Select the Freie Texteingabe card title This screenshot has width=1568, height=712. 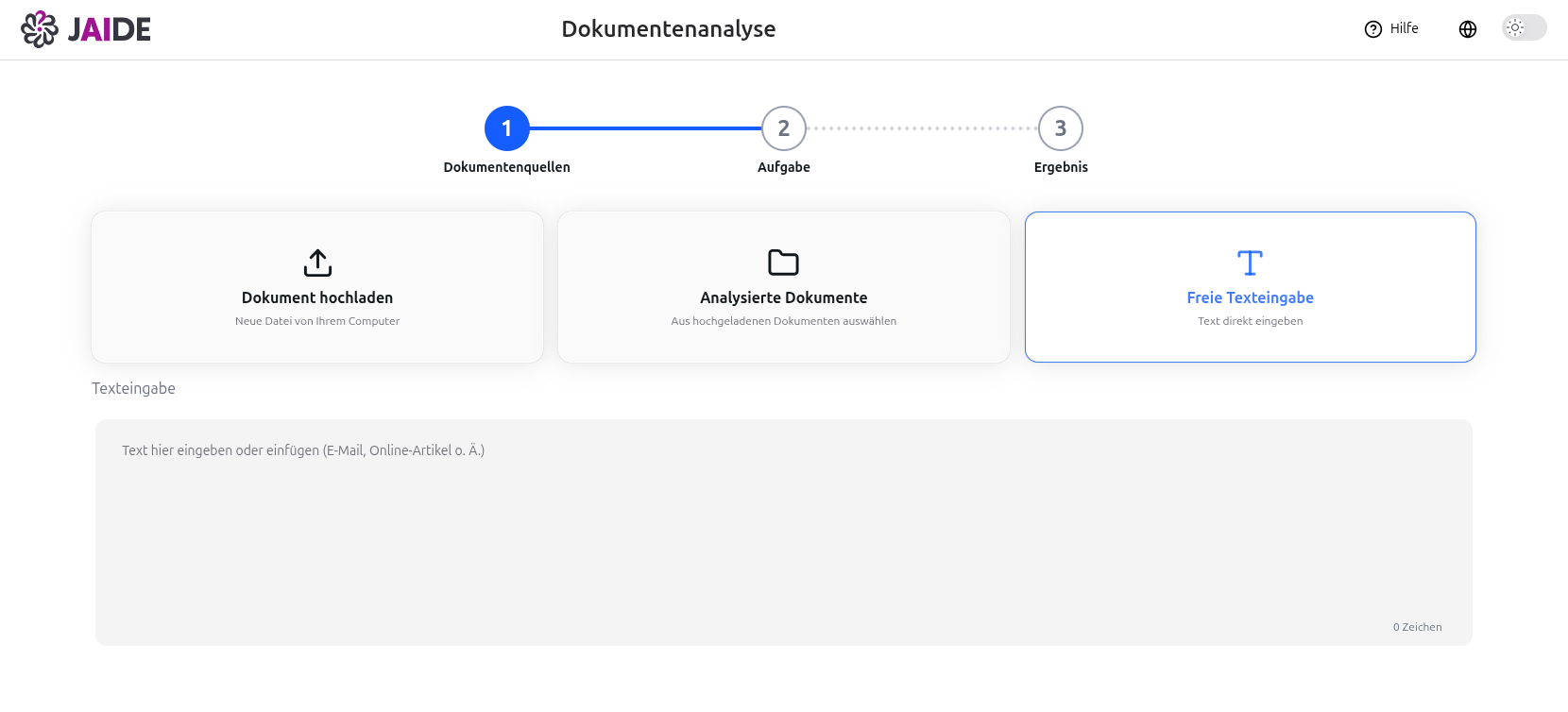(x=1251, y=297)
